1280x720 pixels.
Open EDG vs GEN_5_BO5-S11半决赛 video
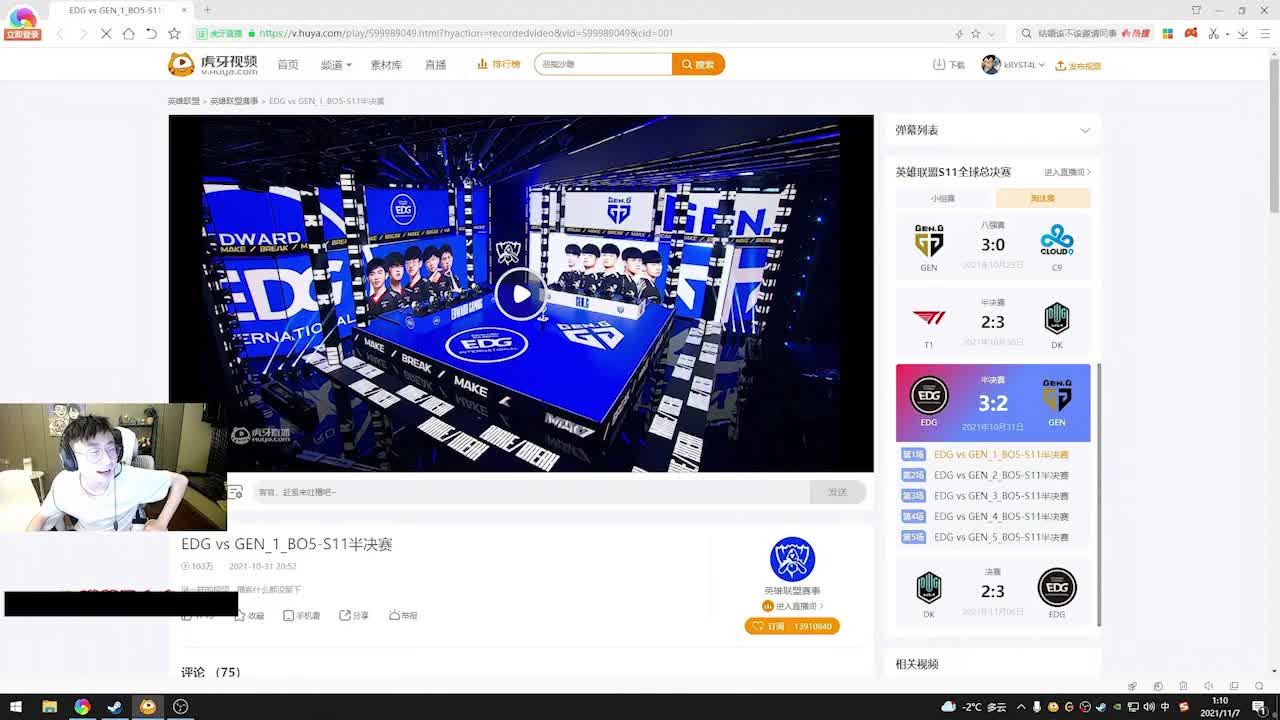point(1001,537)
